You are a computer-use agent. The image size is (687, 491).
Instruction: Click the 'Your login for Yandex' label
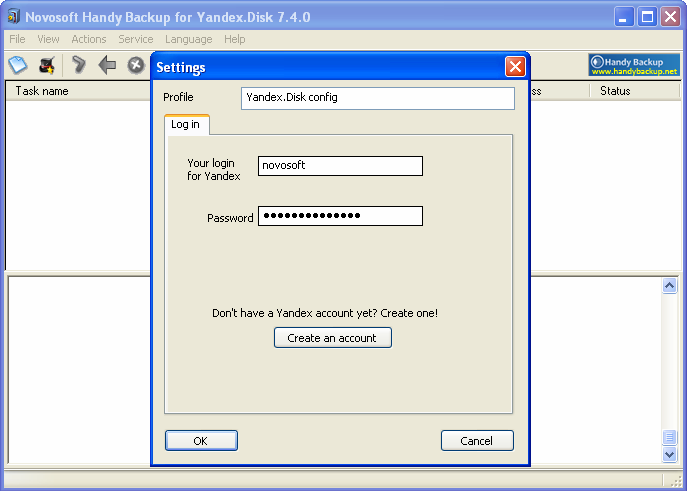214,170
